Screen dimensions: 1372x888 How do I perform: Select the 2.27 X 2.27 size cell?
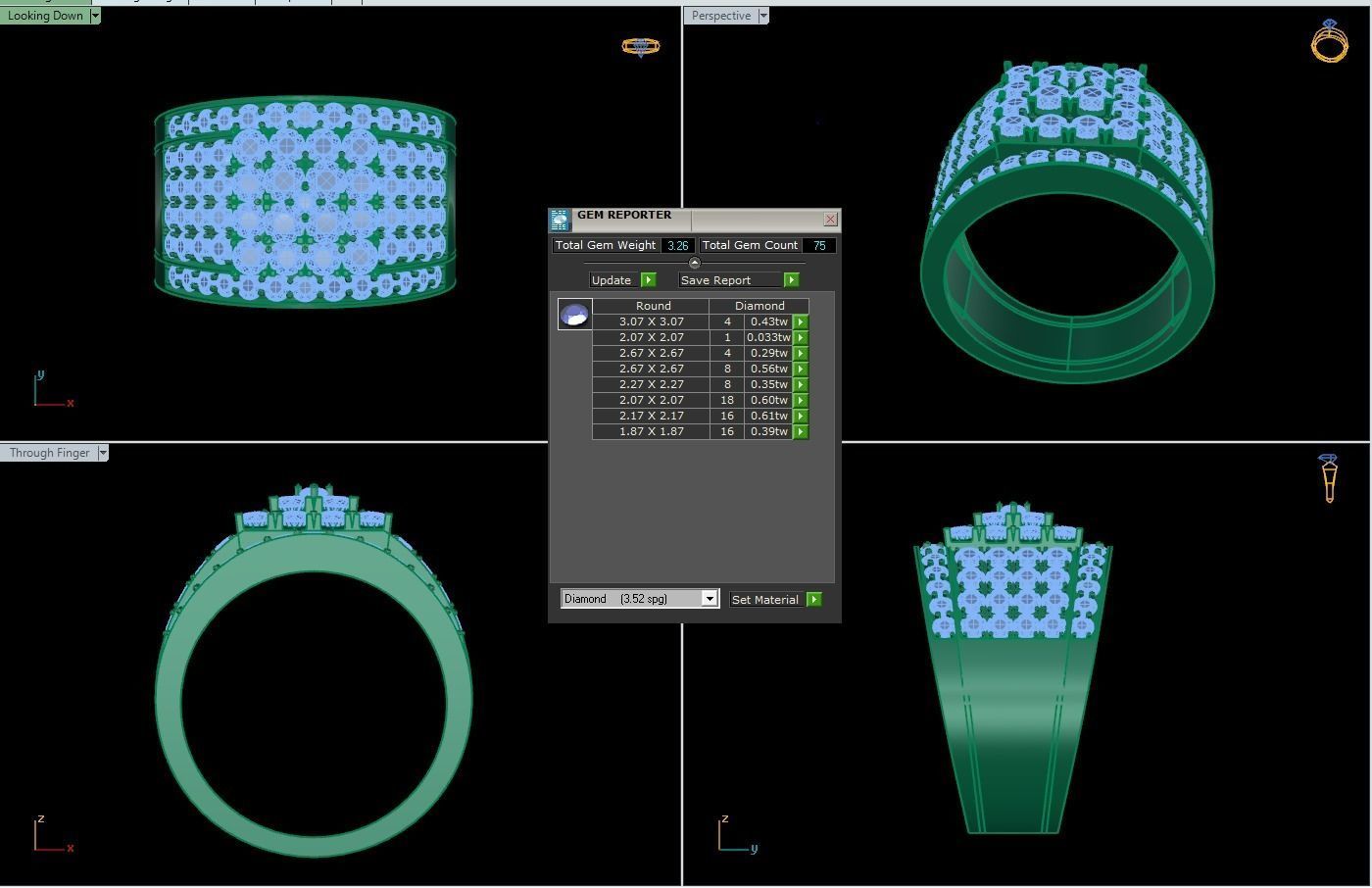click(651, 384)
